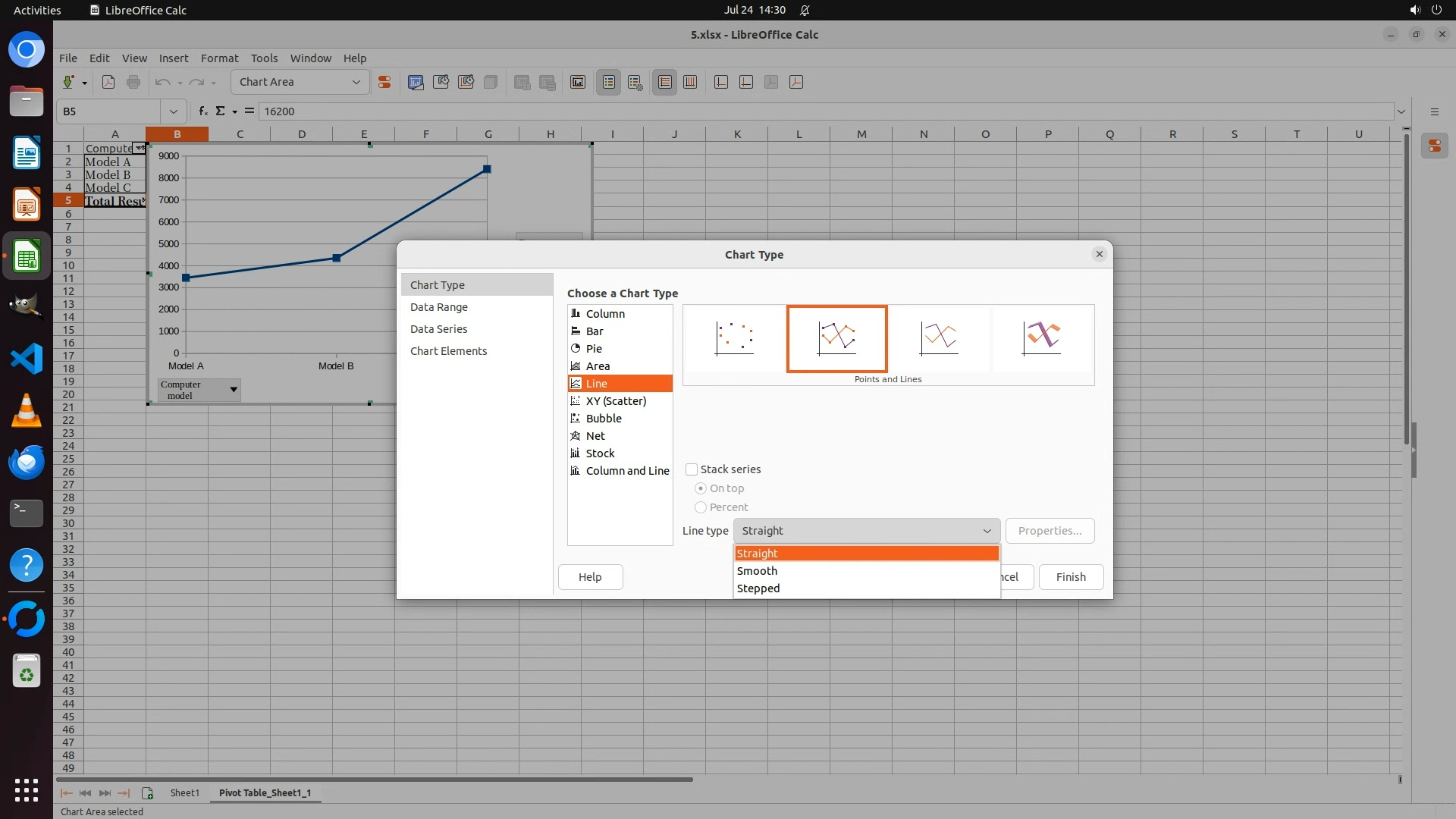Choose Column and Line chart type
Viewport: 1456px width, 819px height.
click(x=627, y=471)
